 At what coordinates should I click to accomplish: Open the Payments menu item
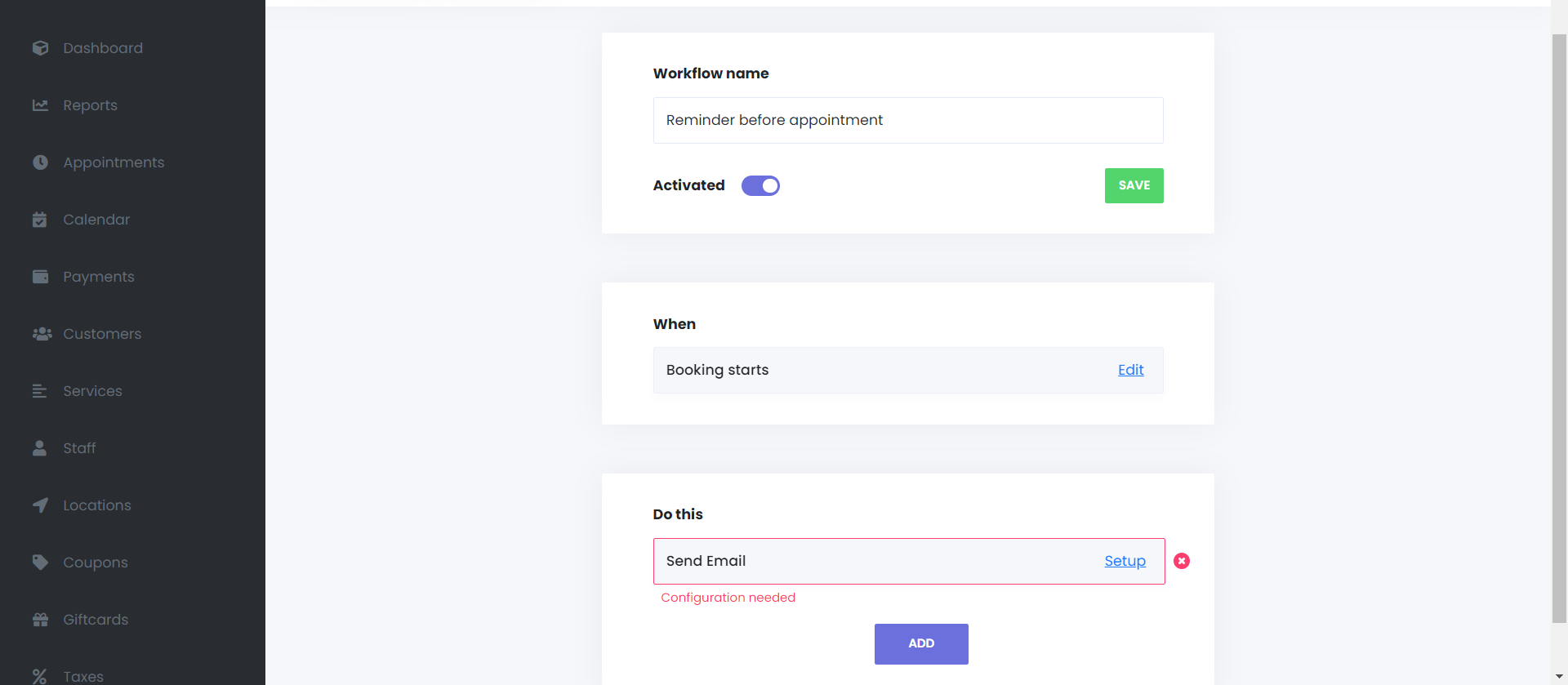tap(99, 277)
